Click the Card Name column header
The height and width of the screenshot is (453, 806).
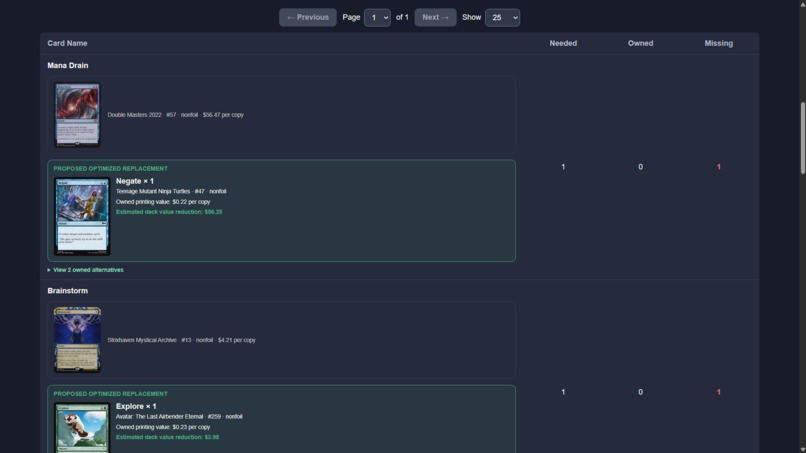(x=67, y=43)
